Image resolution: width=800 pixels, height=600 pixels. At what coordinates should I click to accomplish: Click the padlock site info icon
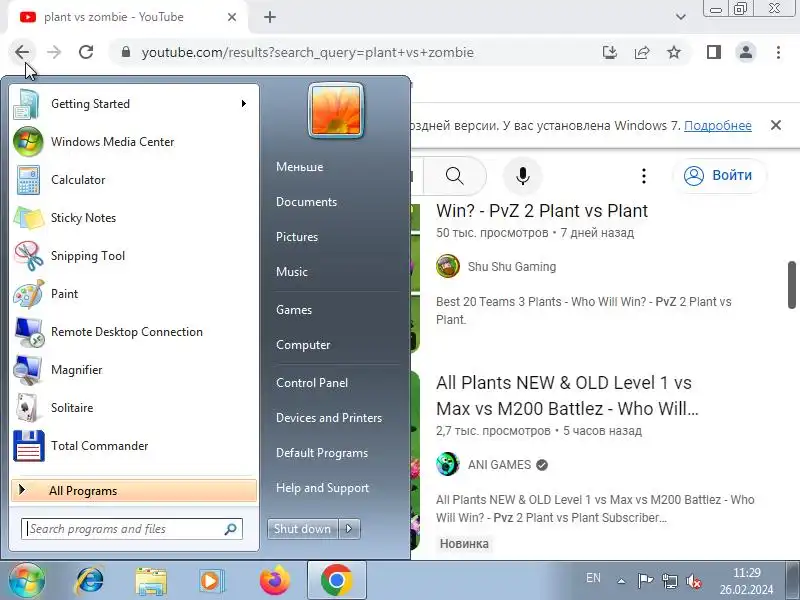(x=126, y=52)
